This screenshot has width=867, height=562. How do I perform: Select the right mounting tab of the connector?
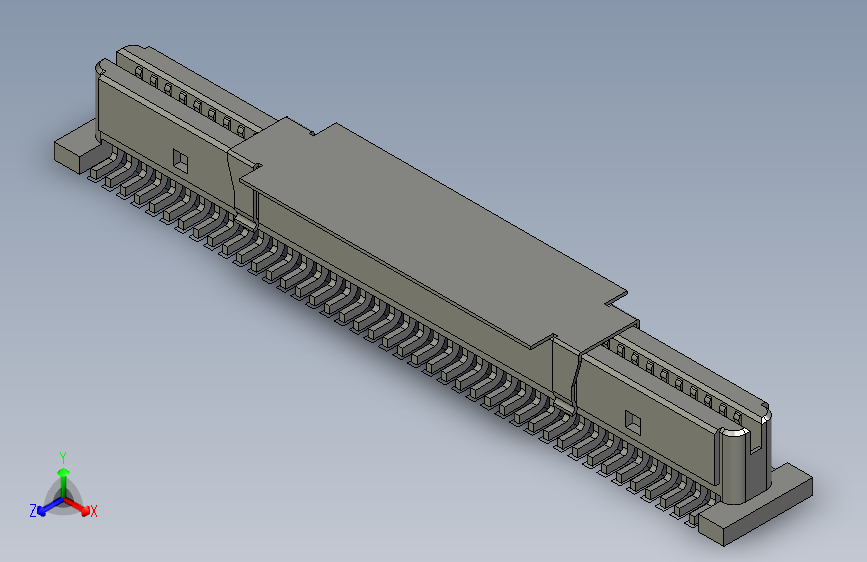[758, 507]
